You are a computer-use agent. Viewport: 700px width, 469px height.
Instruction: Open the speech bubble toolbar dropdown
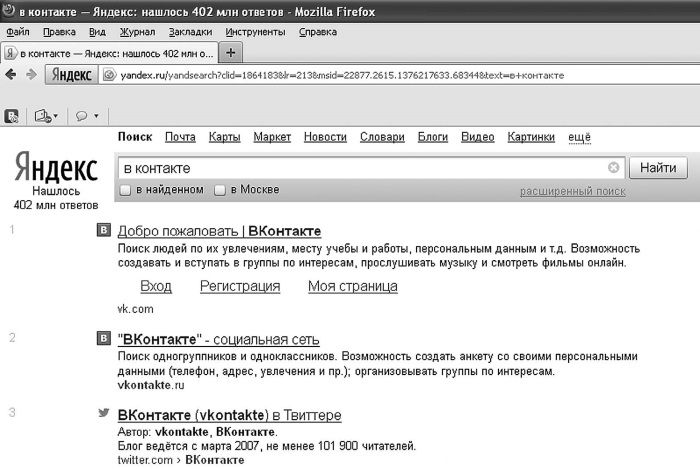coord(87,116)
